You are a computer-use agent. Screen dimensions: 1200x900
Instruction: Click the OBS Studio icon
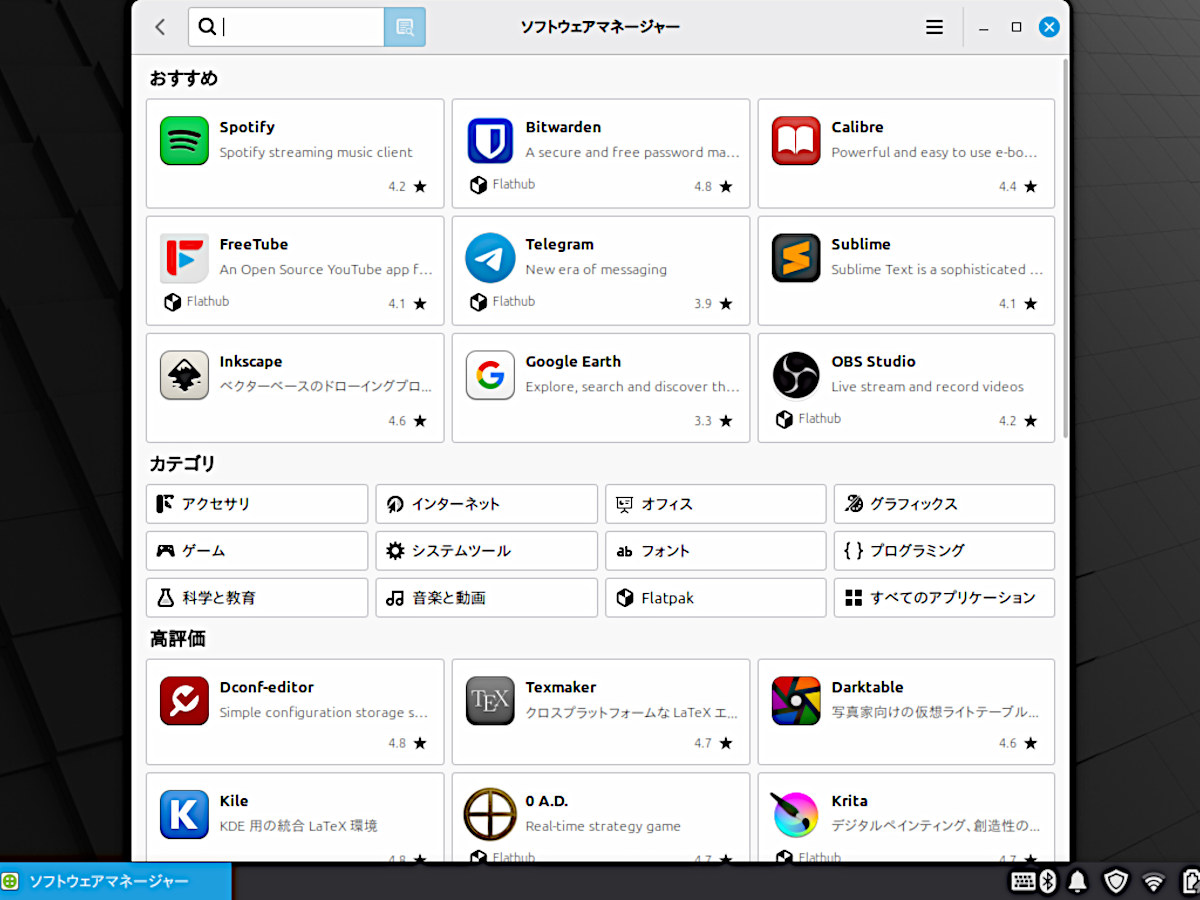[x=796, y=375]
